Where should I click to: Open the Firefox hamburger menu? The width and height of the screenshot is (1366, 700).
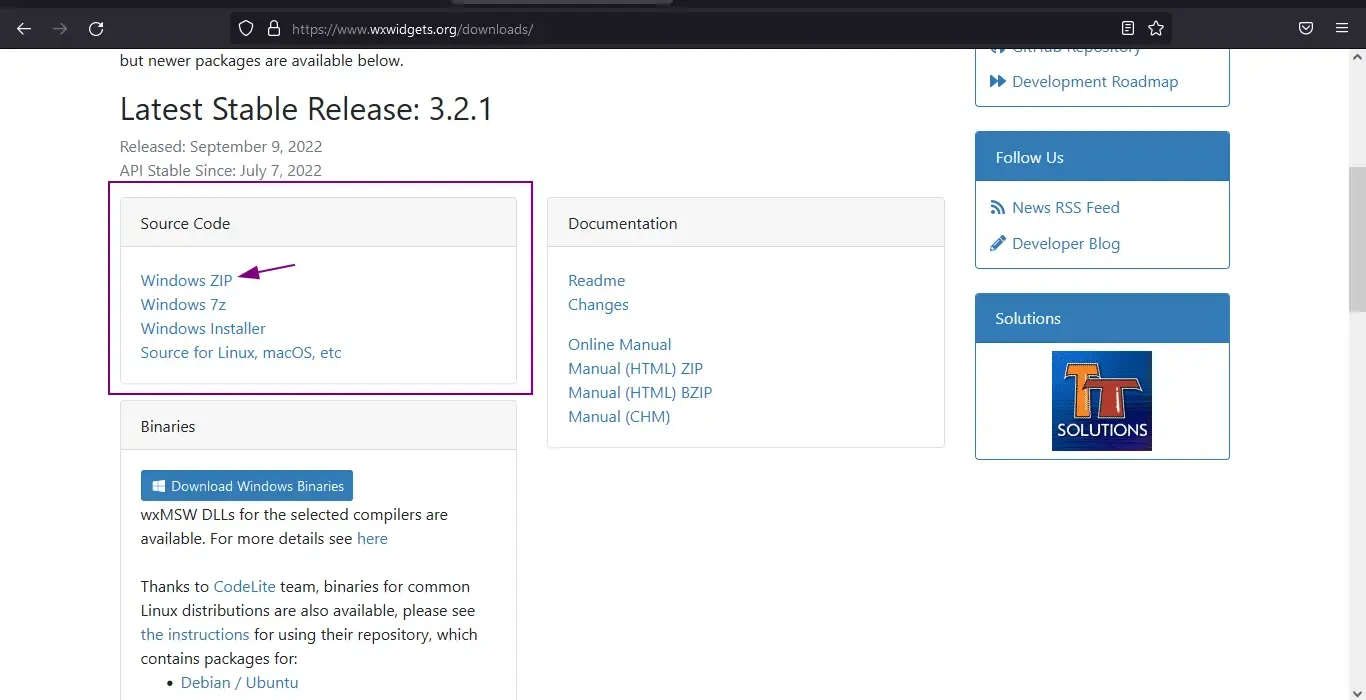pyautogui.click(x=1342, y=29)
